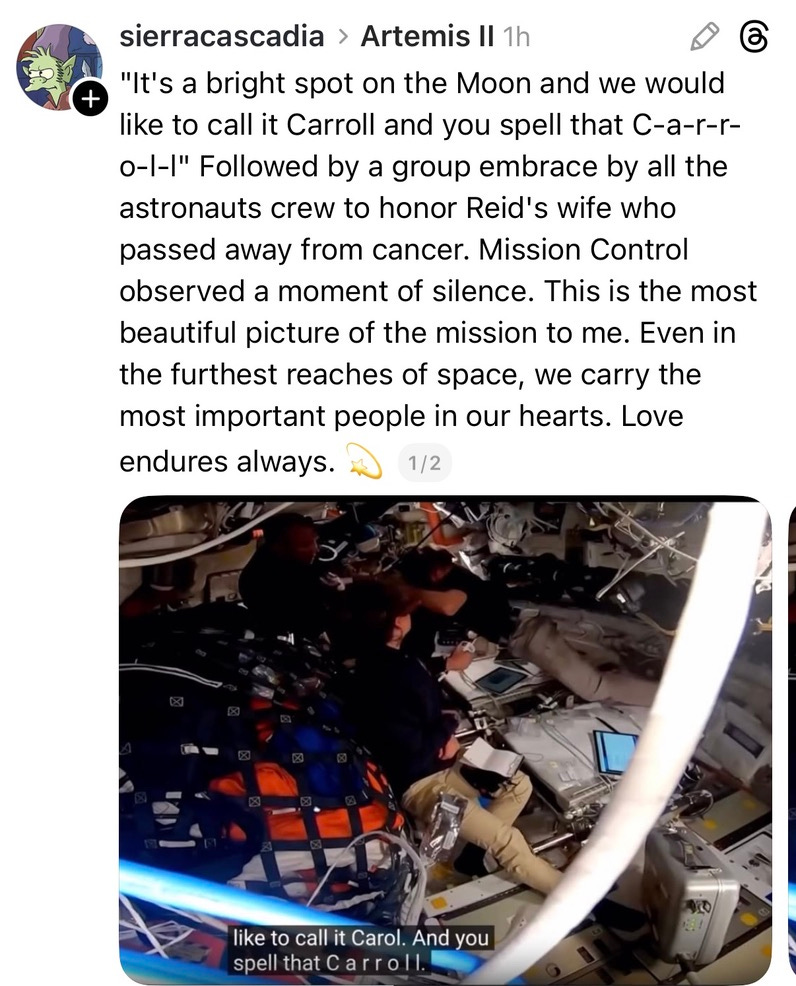Image resolution: width=796 pixels, height=986 pixels.
Task: Click the 'C-a-r-r-o-l-l' spelling in post text
Action: [430, 146]
